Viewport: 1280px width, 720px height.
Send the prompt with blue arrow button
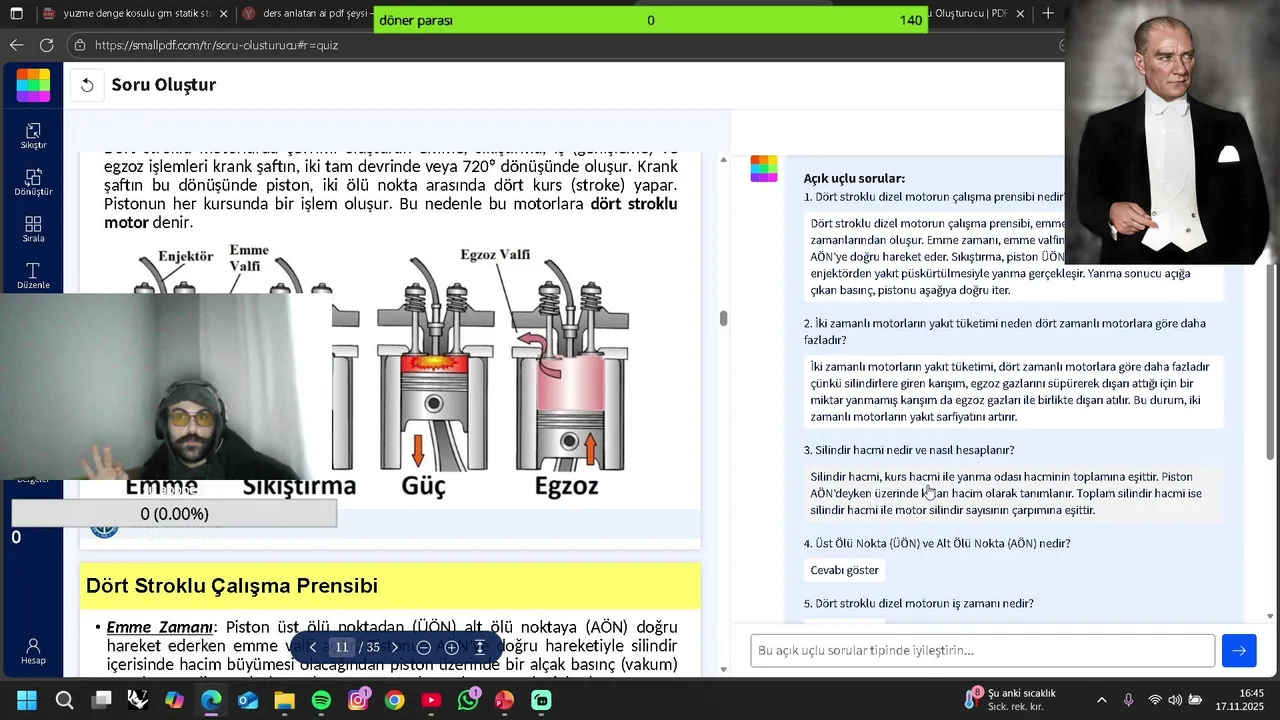pyautogui.click(x=1239, y=651)
